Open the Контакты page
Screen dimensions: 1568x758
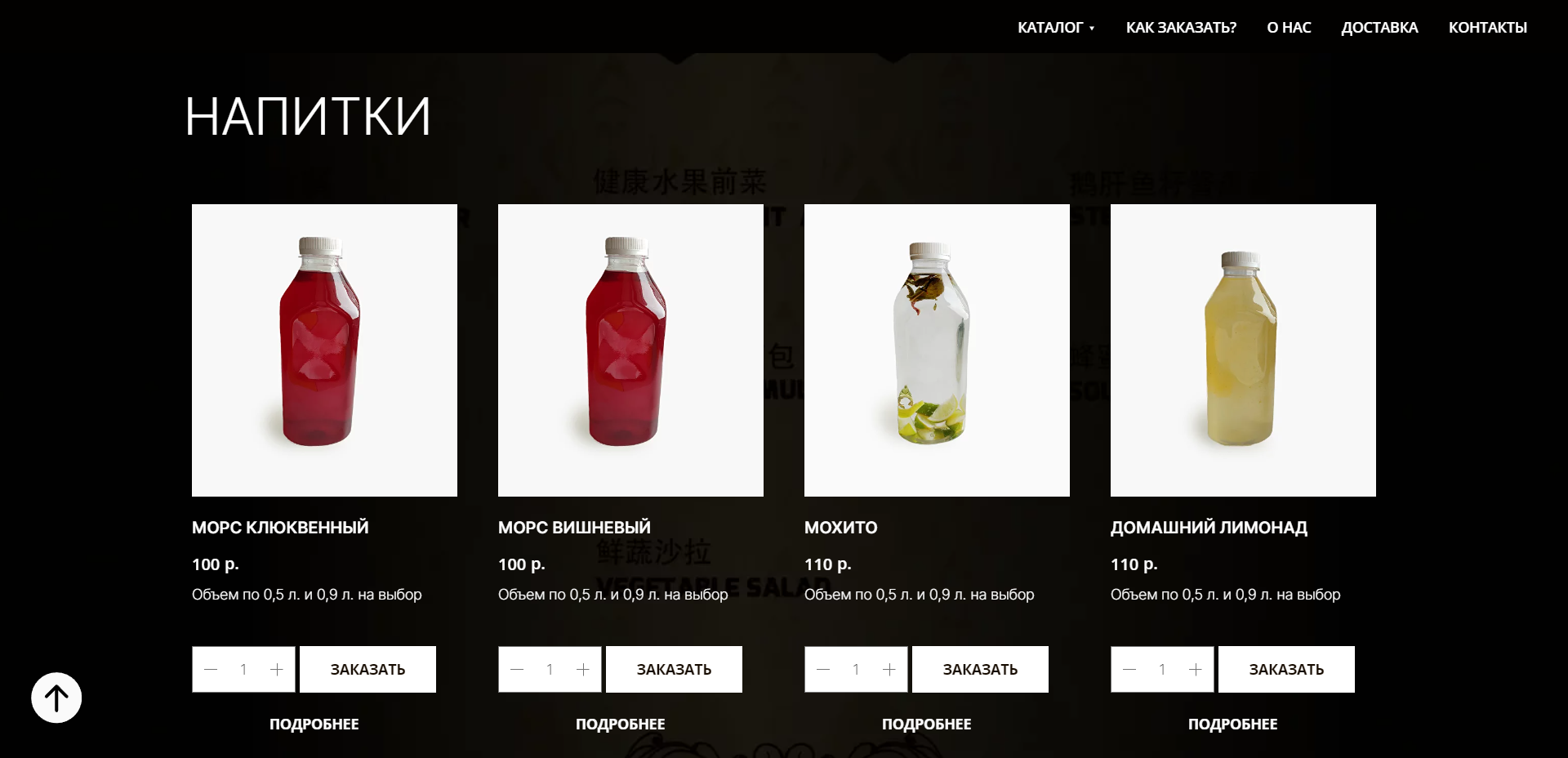pyautogui.click(x=1487, y=28)
